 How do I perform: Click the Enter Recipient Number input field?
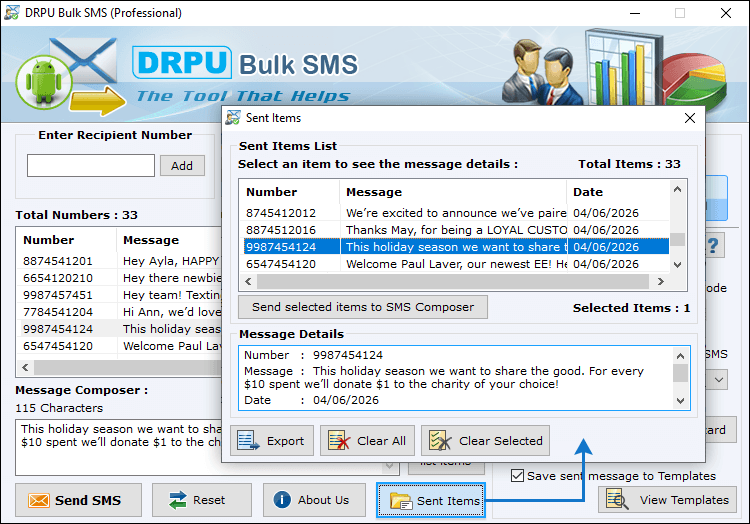click(x=91, y=165)
